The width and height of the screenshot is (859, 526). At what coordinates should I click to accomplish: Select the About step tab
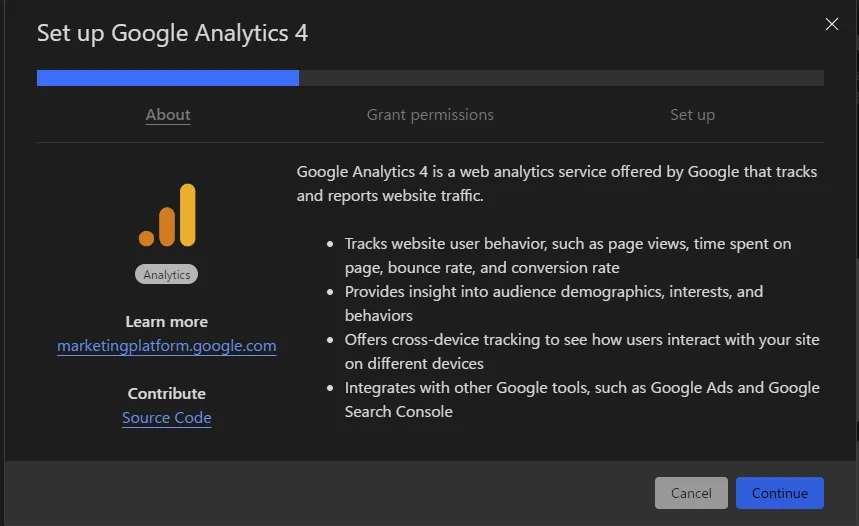168,115
